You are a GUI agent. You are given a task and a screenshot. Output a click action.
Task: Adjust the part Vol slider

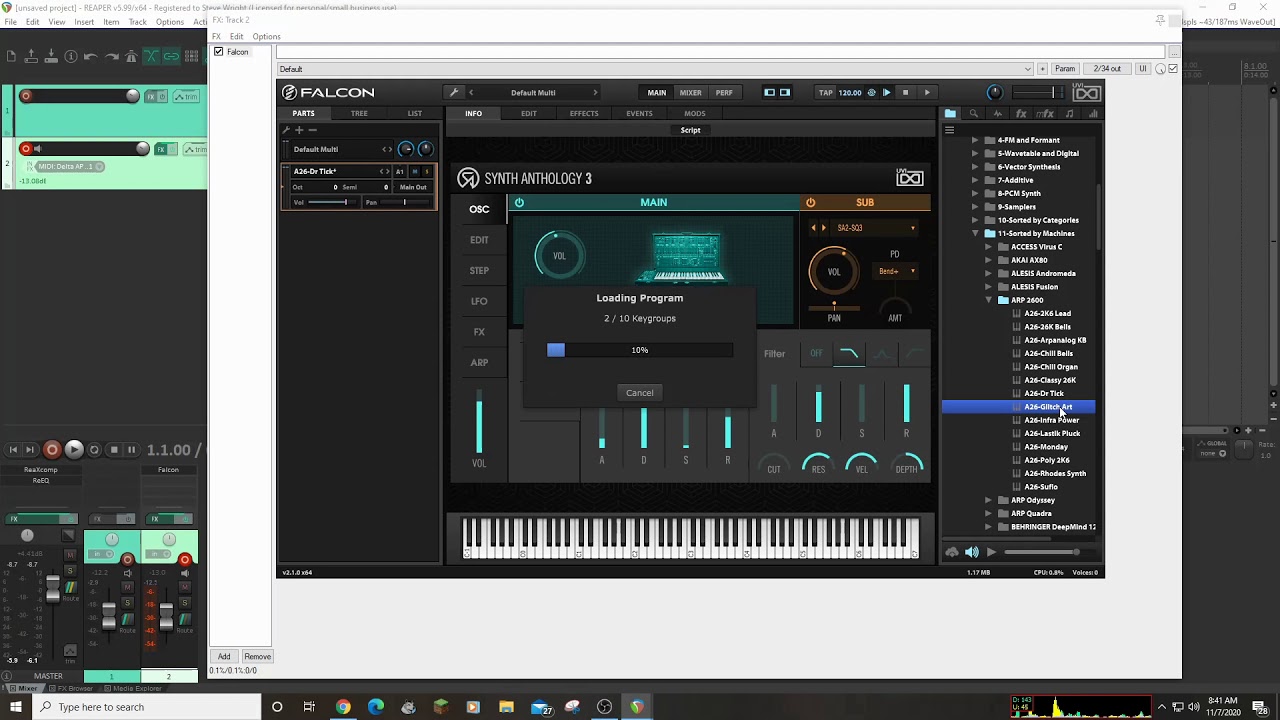(x=333, y=202)
